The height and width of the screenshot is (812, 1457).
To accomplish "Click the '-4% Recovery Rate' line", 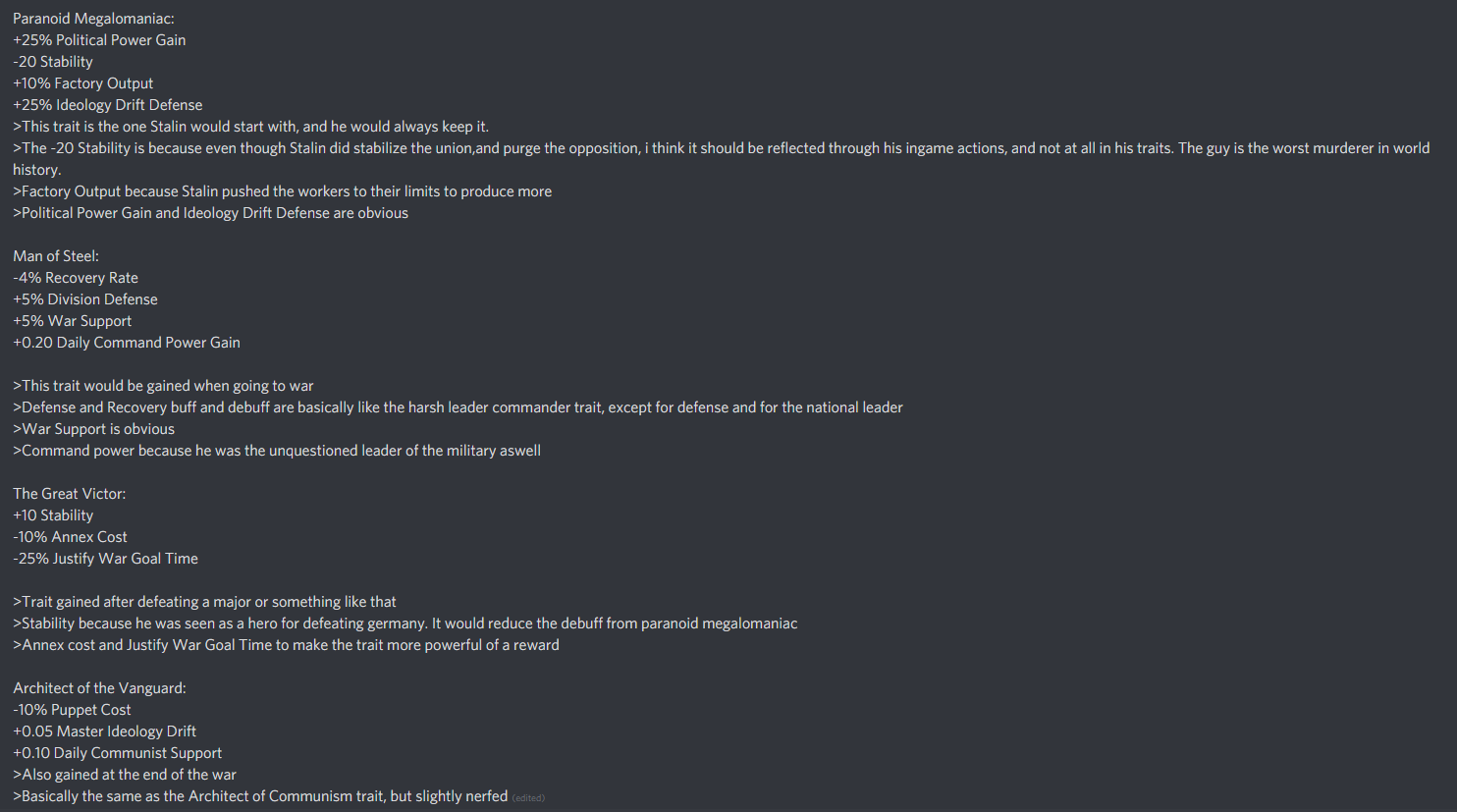I will click(x=76, y=278).
